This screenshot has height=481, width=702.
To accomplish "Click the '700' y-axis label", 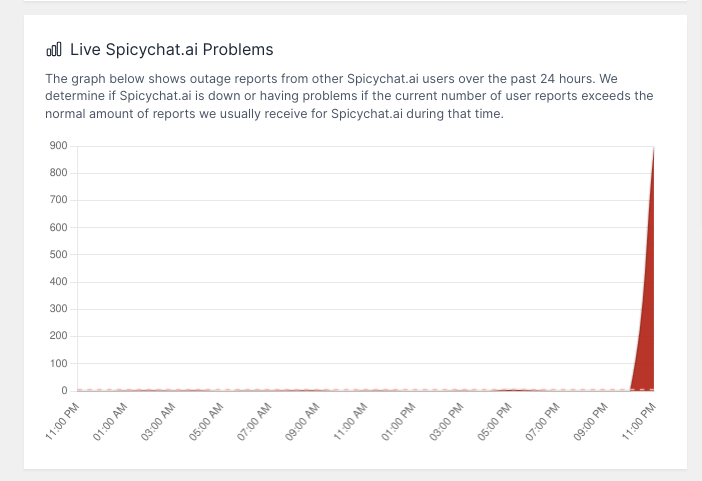I will click(x=59, y=200).
